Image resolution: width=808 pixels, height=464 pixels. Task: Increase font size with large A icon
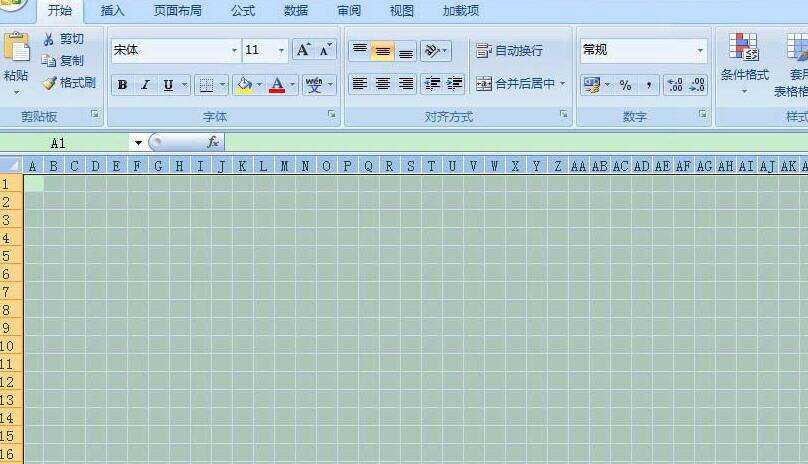point(303,50)
